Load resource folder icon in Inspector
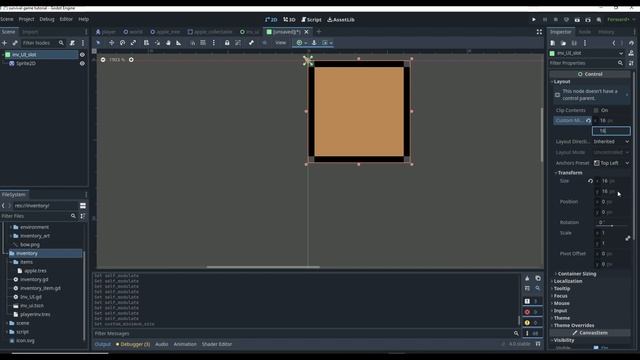Image resolution: width=640 pixels, height=360 pixels. pos(563,43)
